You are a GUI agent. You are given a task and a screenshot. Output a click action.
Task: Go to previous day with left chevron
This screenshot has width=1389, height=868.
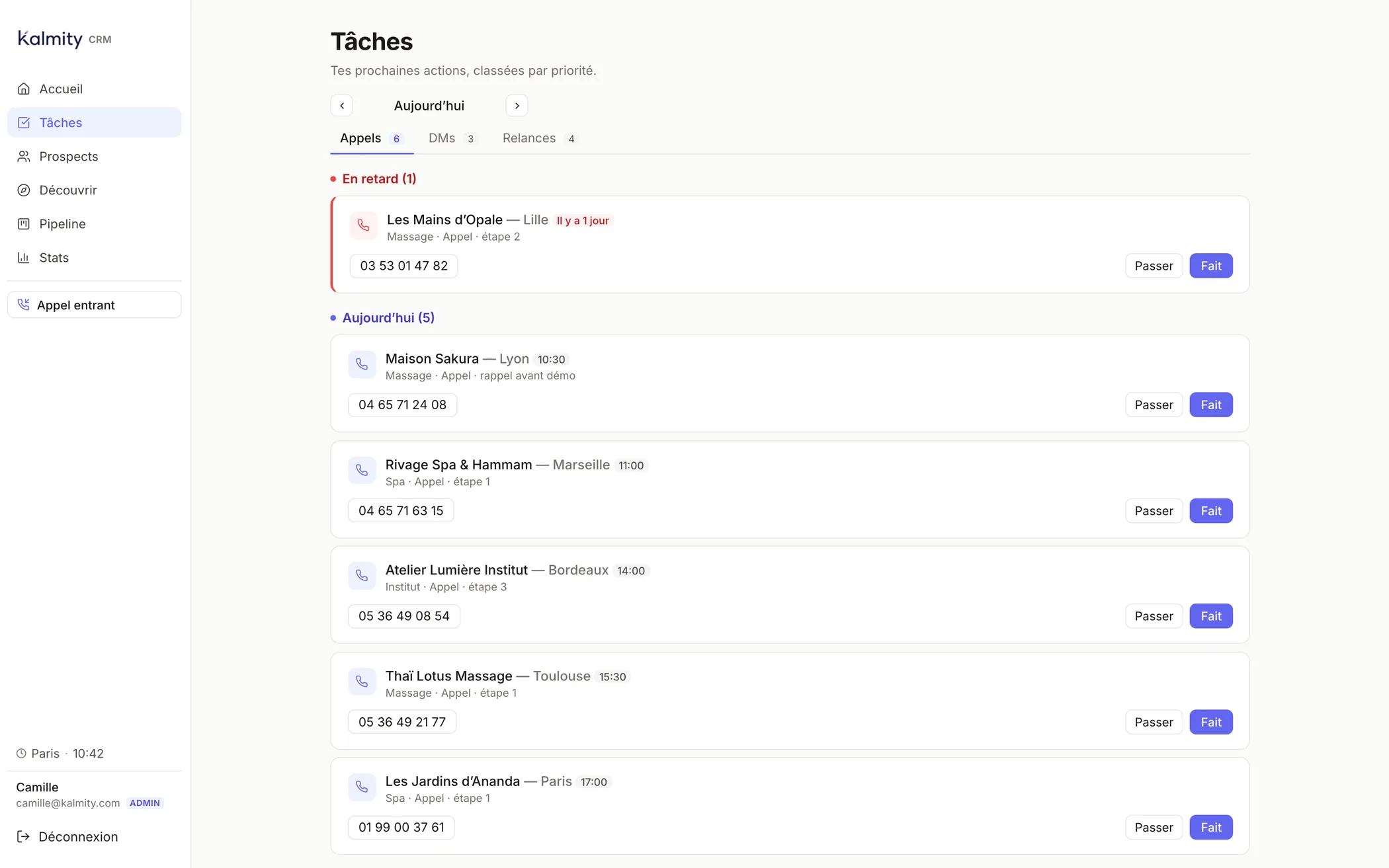pos(342,106)
